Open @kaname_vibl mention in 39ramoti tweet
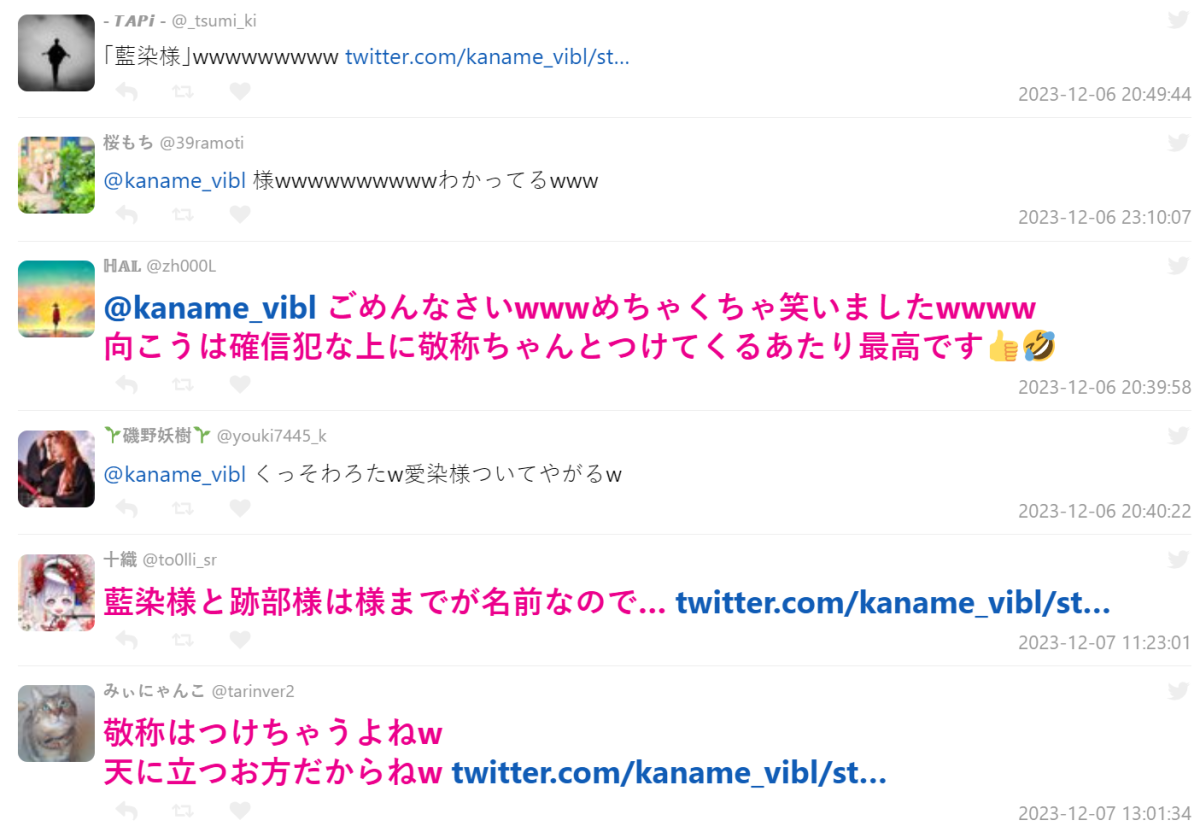 point(175,181)
